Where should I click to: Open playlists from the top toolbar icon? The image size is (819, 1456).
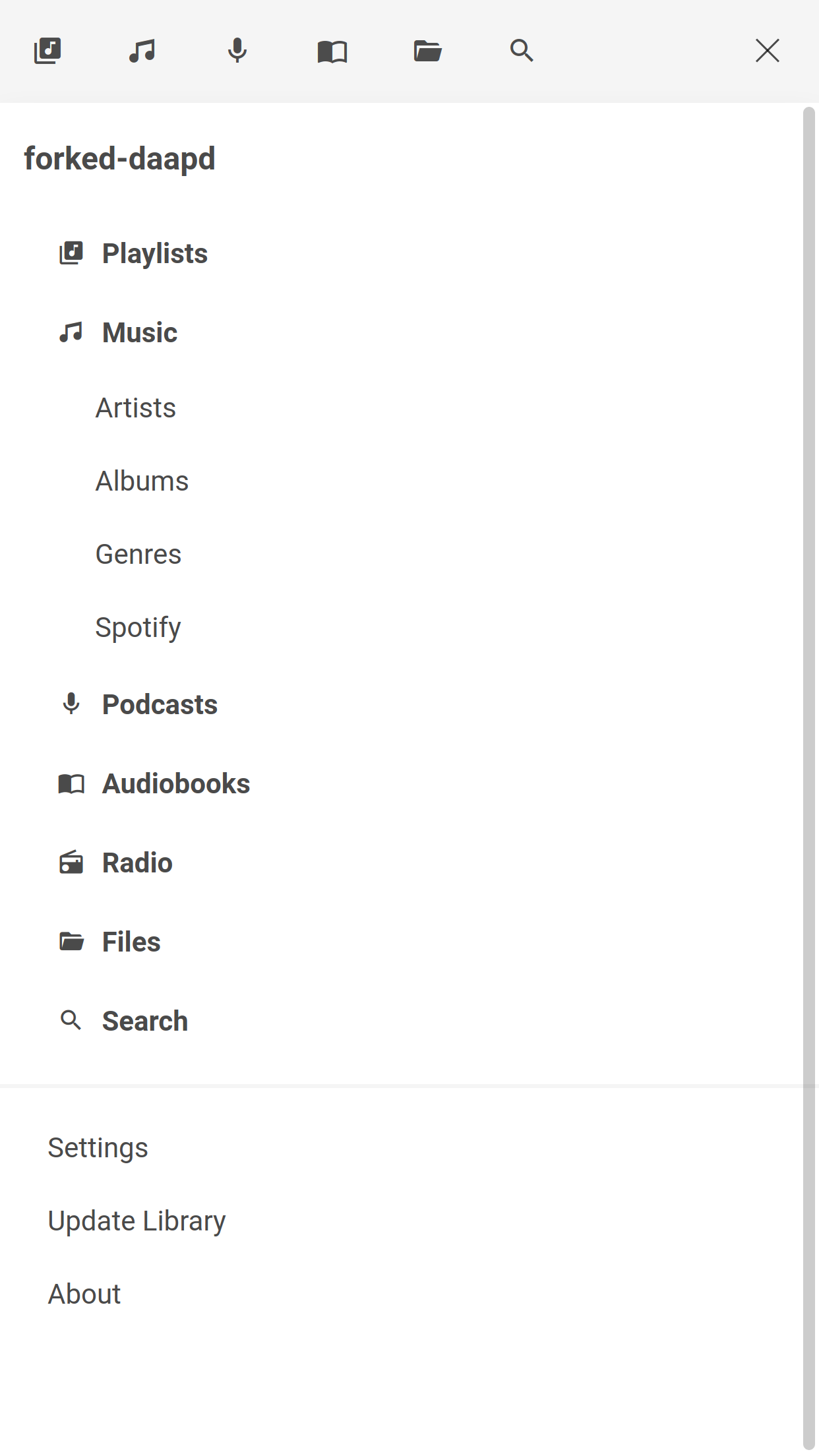(x=47, y=51)
